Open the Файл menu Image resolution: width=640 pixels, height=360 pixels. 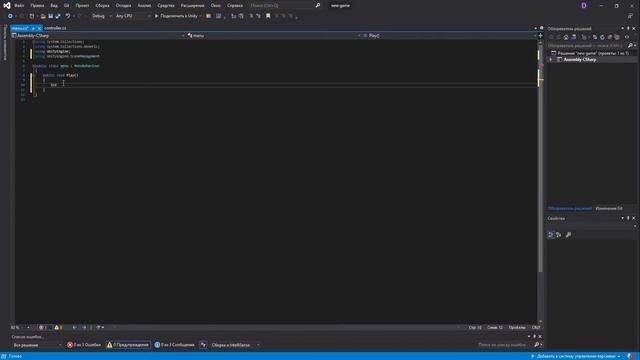(19, 6)
